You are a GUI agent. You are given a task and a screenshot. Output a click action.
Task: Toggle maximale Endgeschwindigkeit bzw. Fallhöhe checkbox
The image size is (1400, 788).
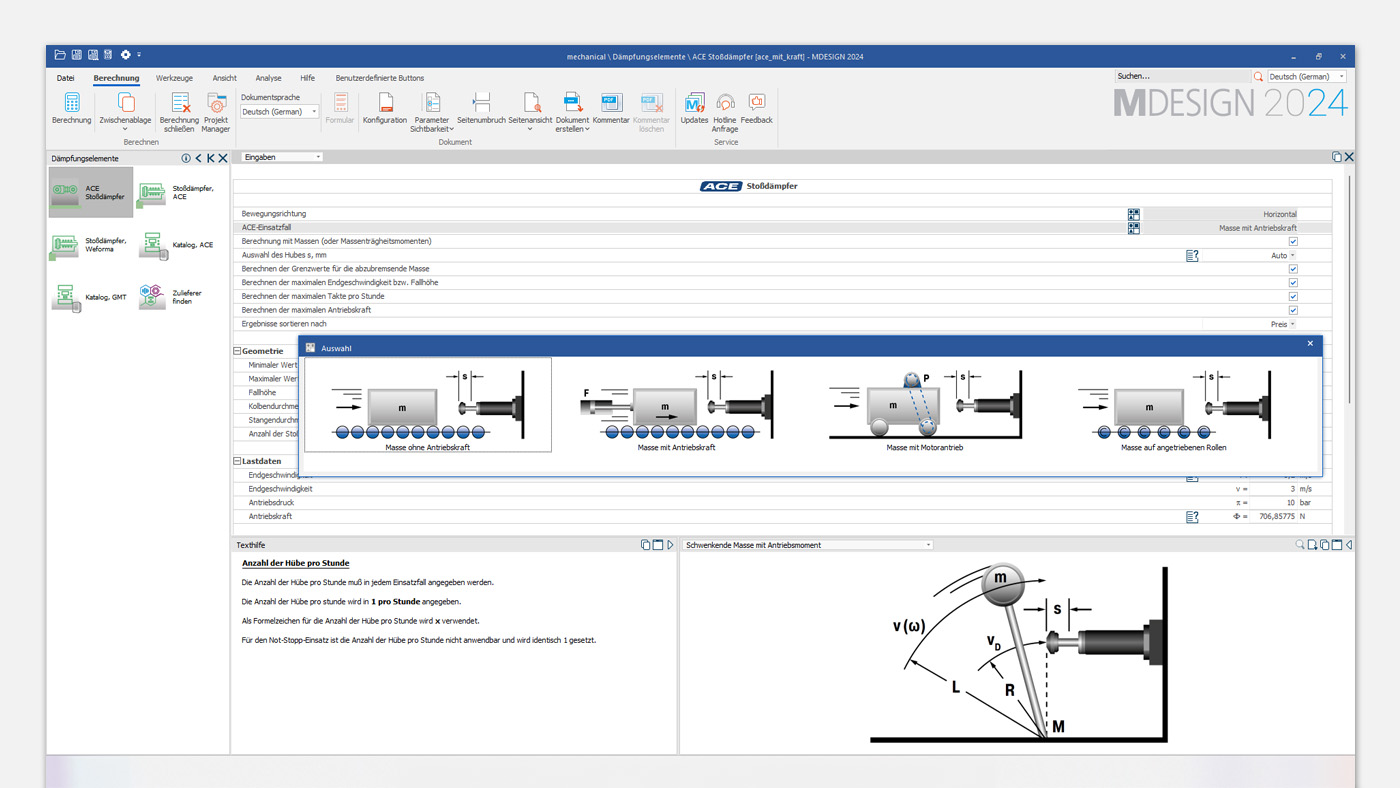(1293, 283)
